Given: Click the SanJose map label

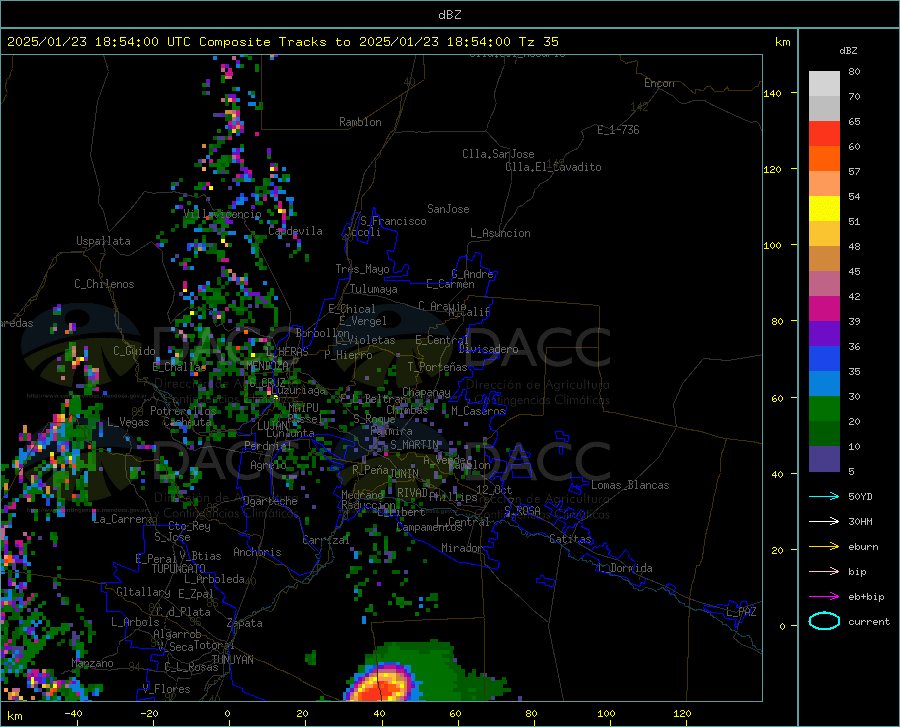Looking at the screenshot, I should pos(448,209).
